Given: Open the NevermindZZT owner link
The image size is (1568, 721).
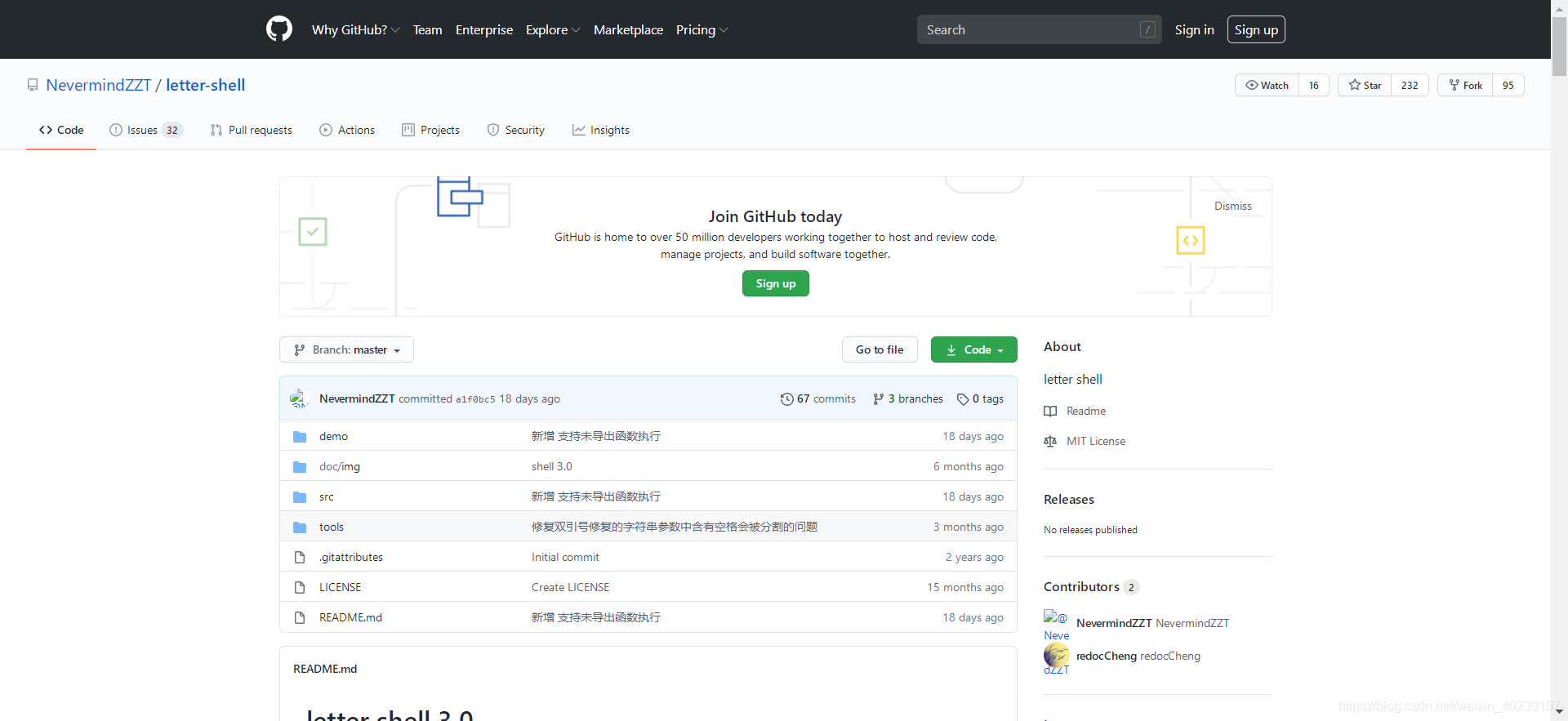Looking at the screenshot, I should [x=99, y=85].
